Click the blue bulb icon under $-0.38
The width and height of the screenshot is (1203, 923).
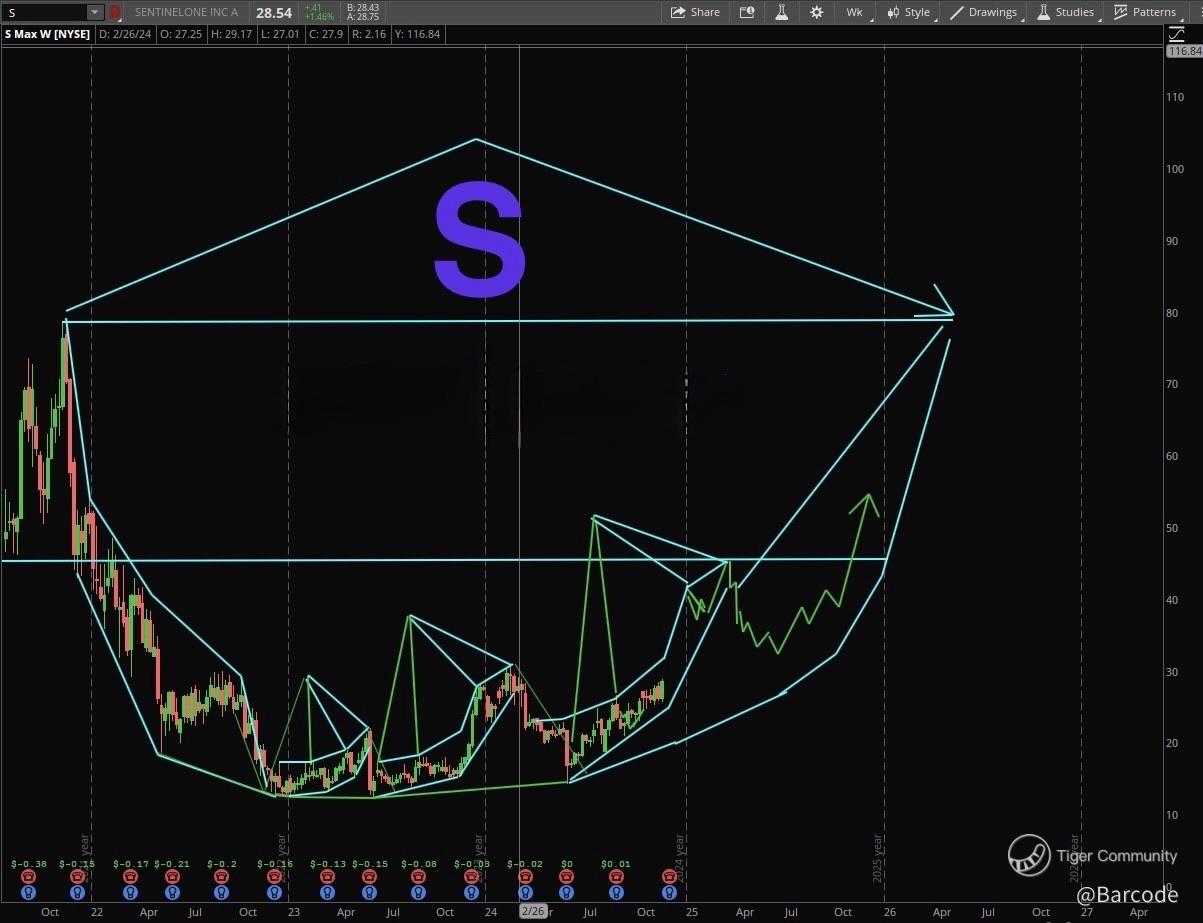[27, 891]
